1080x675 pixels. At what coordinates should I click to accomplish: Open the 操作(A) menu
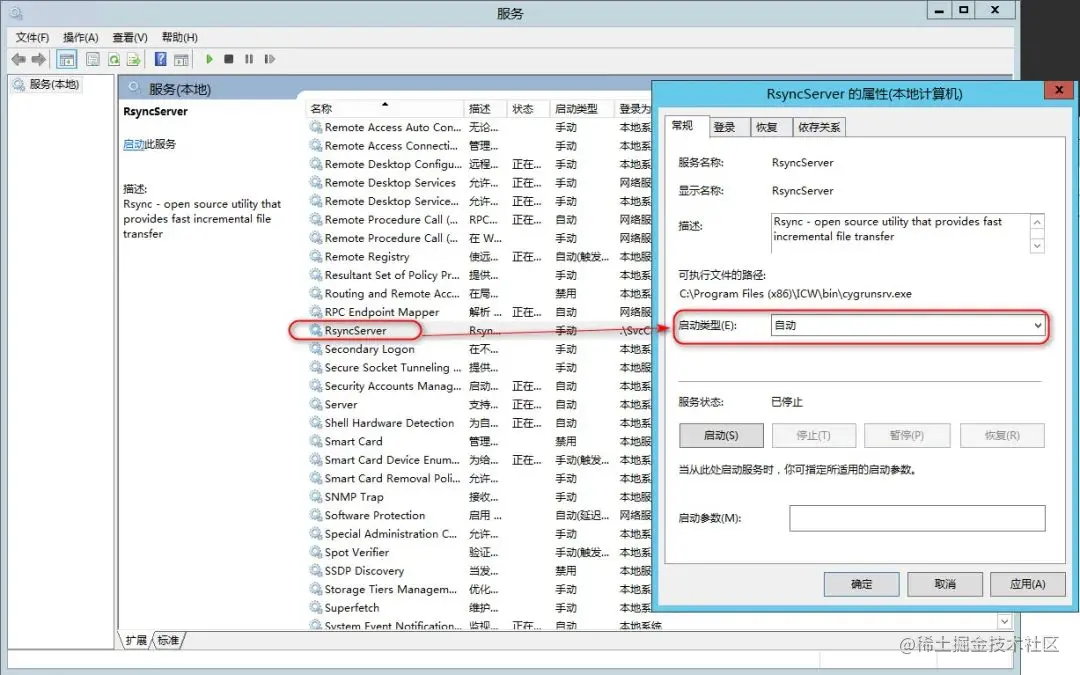81,37
